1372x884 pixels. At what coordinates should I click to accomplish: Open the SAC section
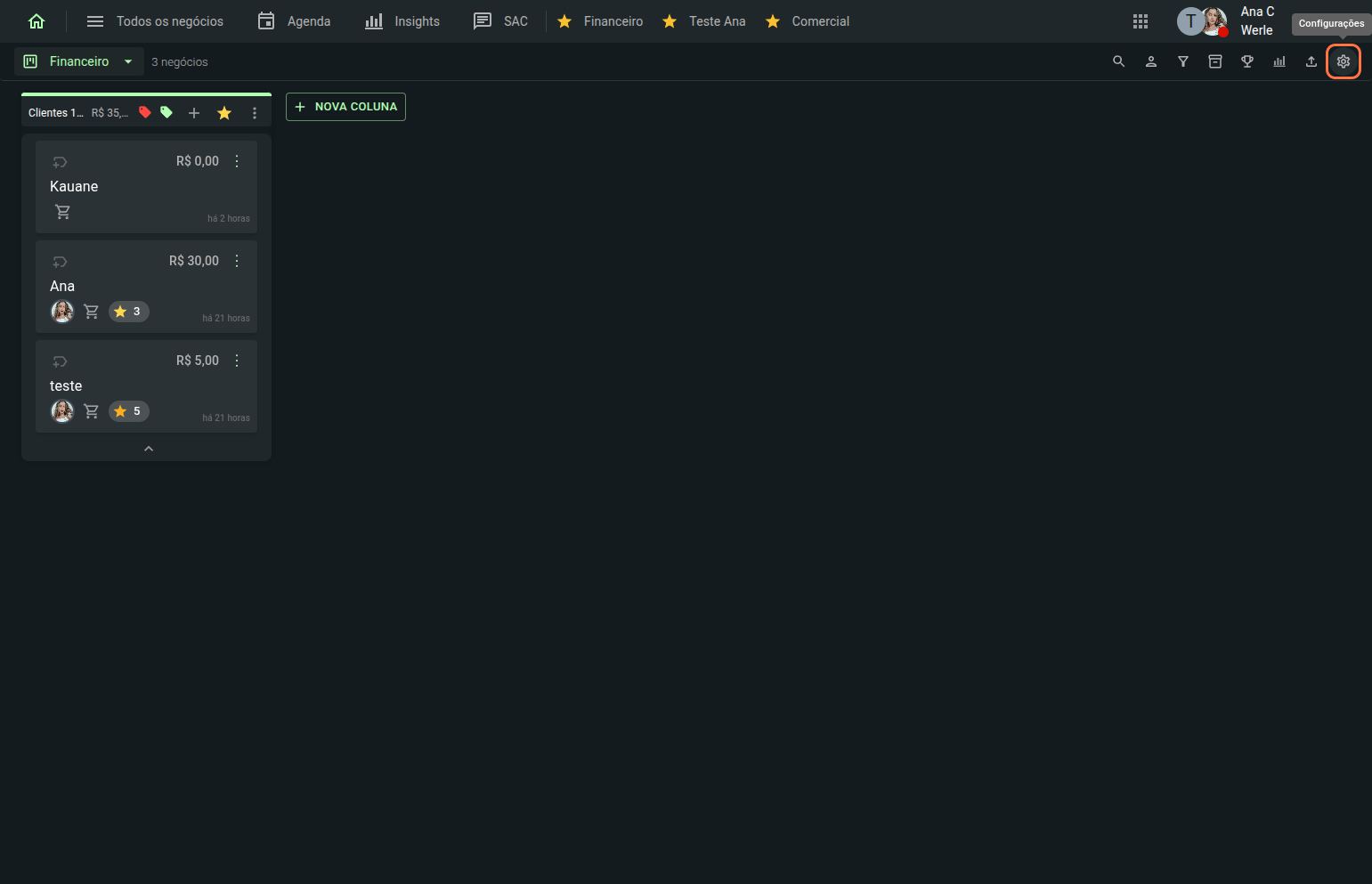pyautogui.click(x=500, y=21)
